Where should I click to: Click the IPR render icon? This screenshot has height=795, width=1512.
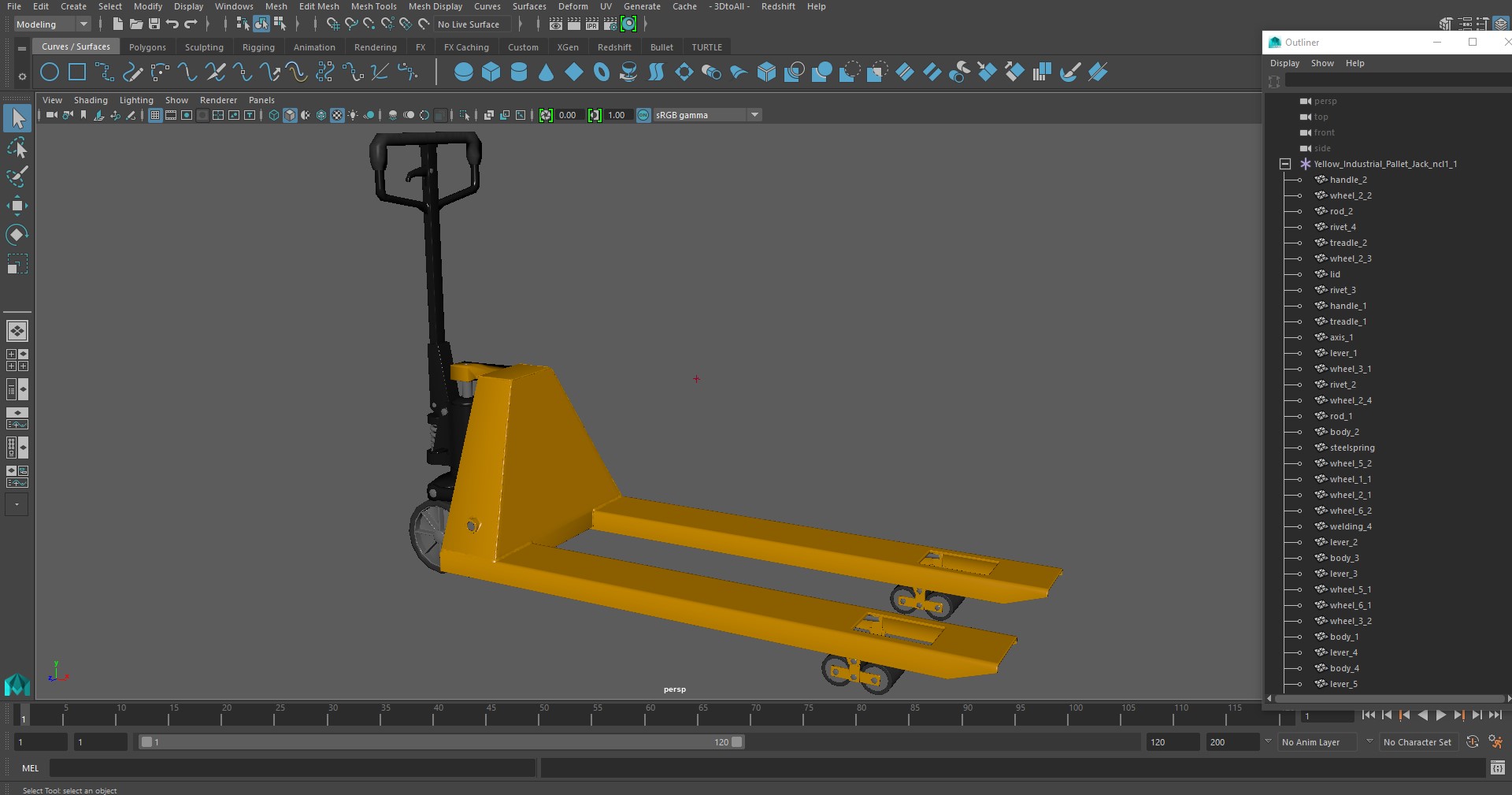tap(592, 24)
